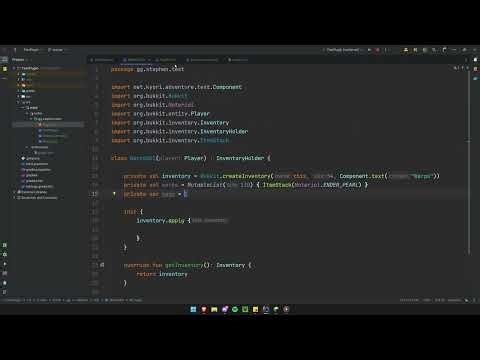The width and height of the screenshot is (480, 360).
Task: Click the override gutter icon beside getInventory
Action: [102, 265]
